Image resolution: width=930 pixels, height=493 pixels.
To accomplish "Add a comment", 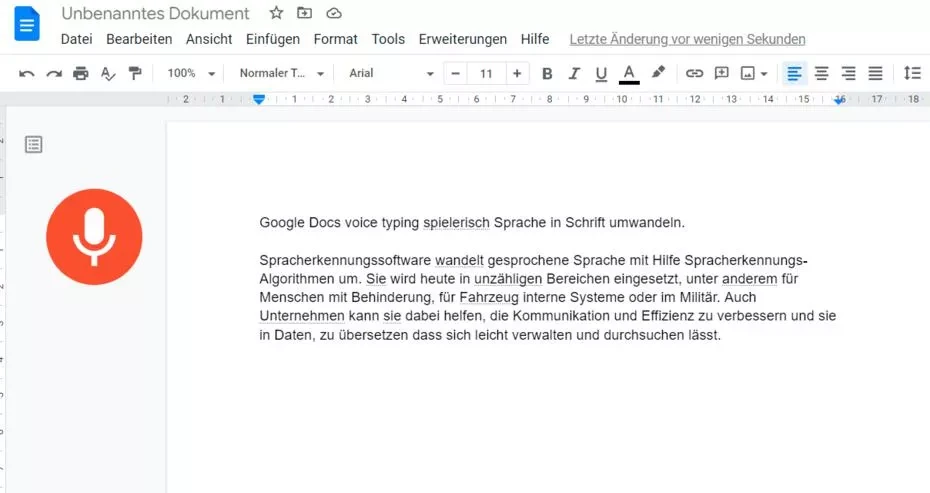I will 721,74.
